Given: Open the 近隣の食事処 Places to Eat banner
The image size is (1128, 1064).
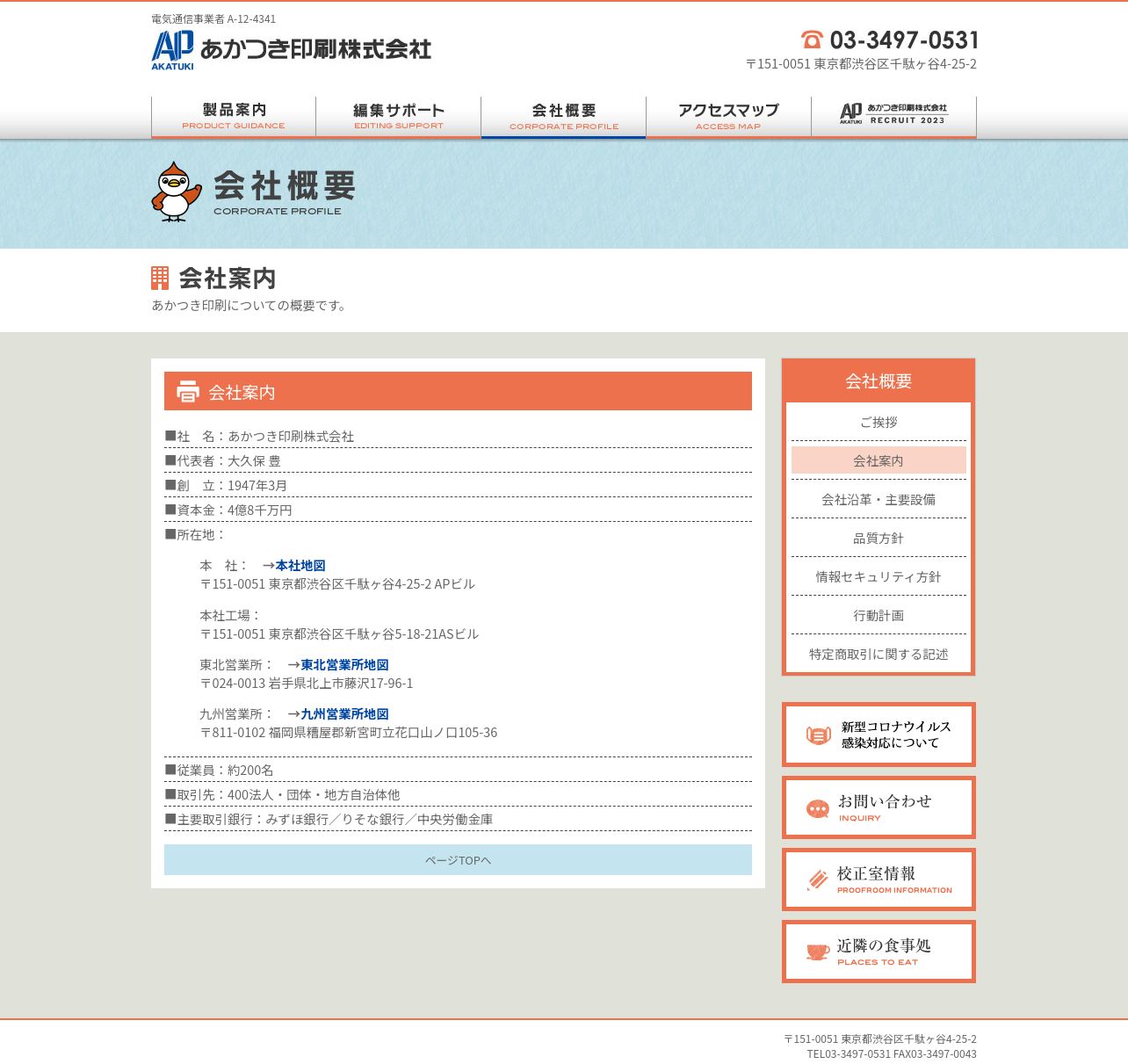Looking at the screenshot, I should click(879, 952).
